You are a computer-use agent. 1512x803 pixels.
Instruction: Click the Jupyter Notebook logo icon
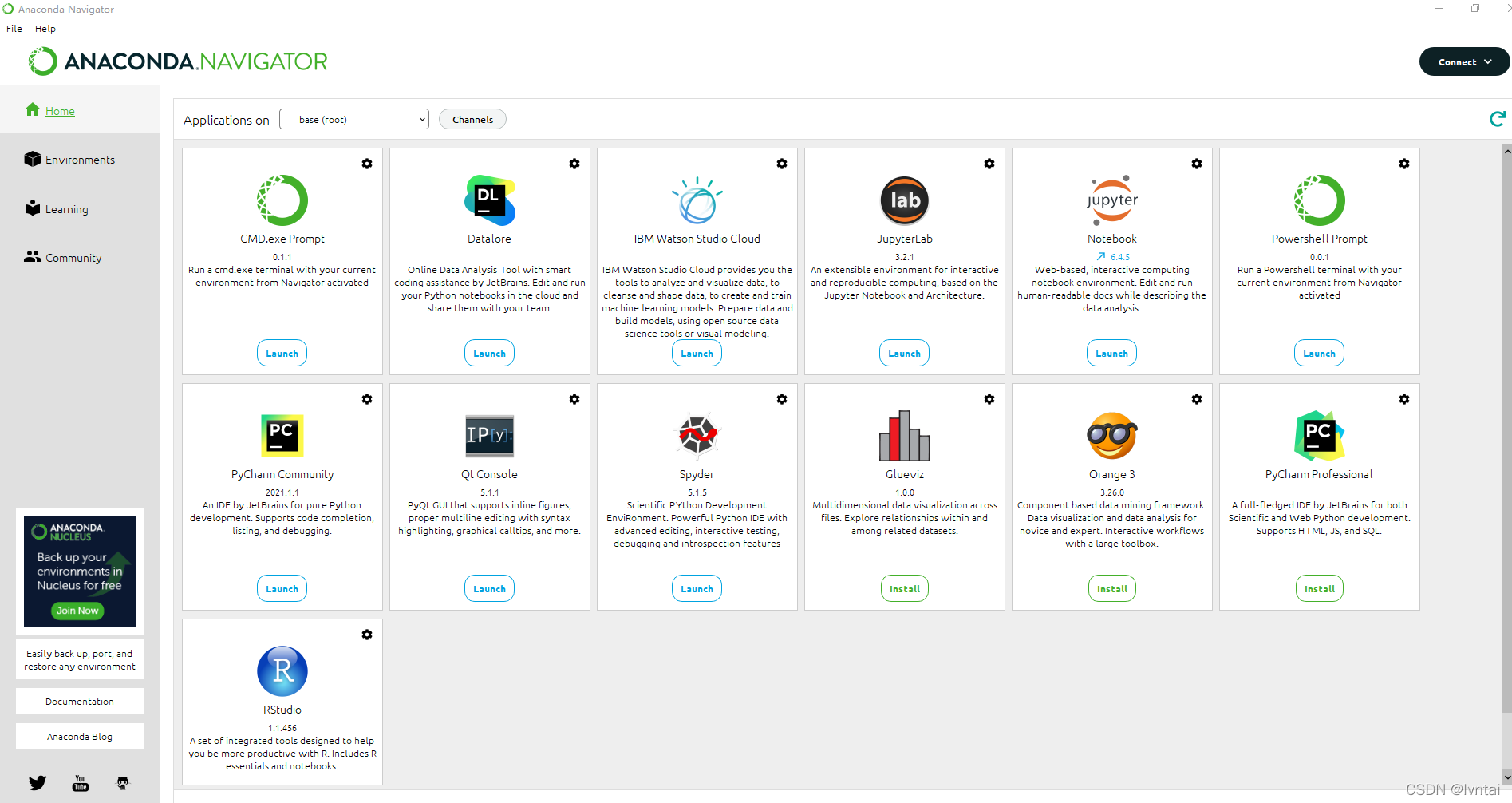click(1112, 200)
